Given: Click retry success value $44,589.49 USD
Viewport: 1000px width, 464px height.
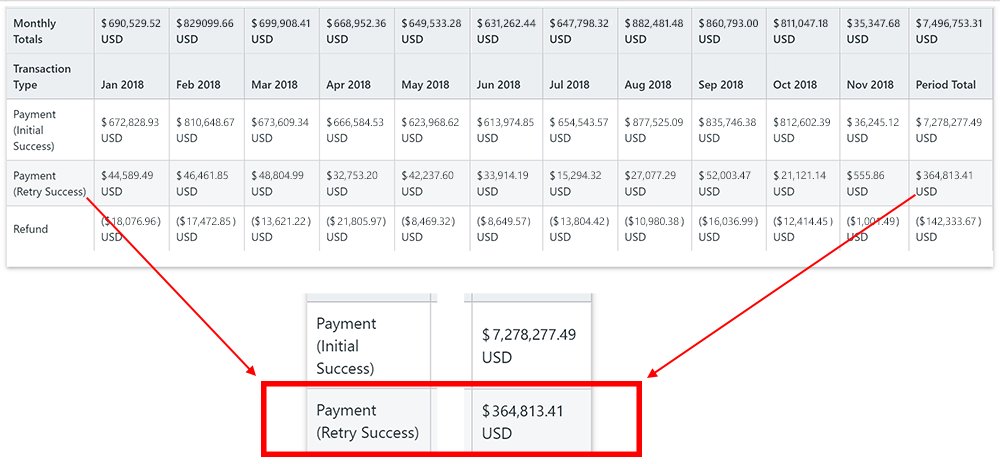Looking at the screenshot, I should [128, 184].
